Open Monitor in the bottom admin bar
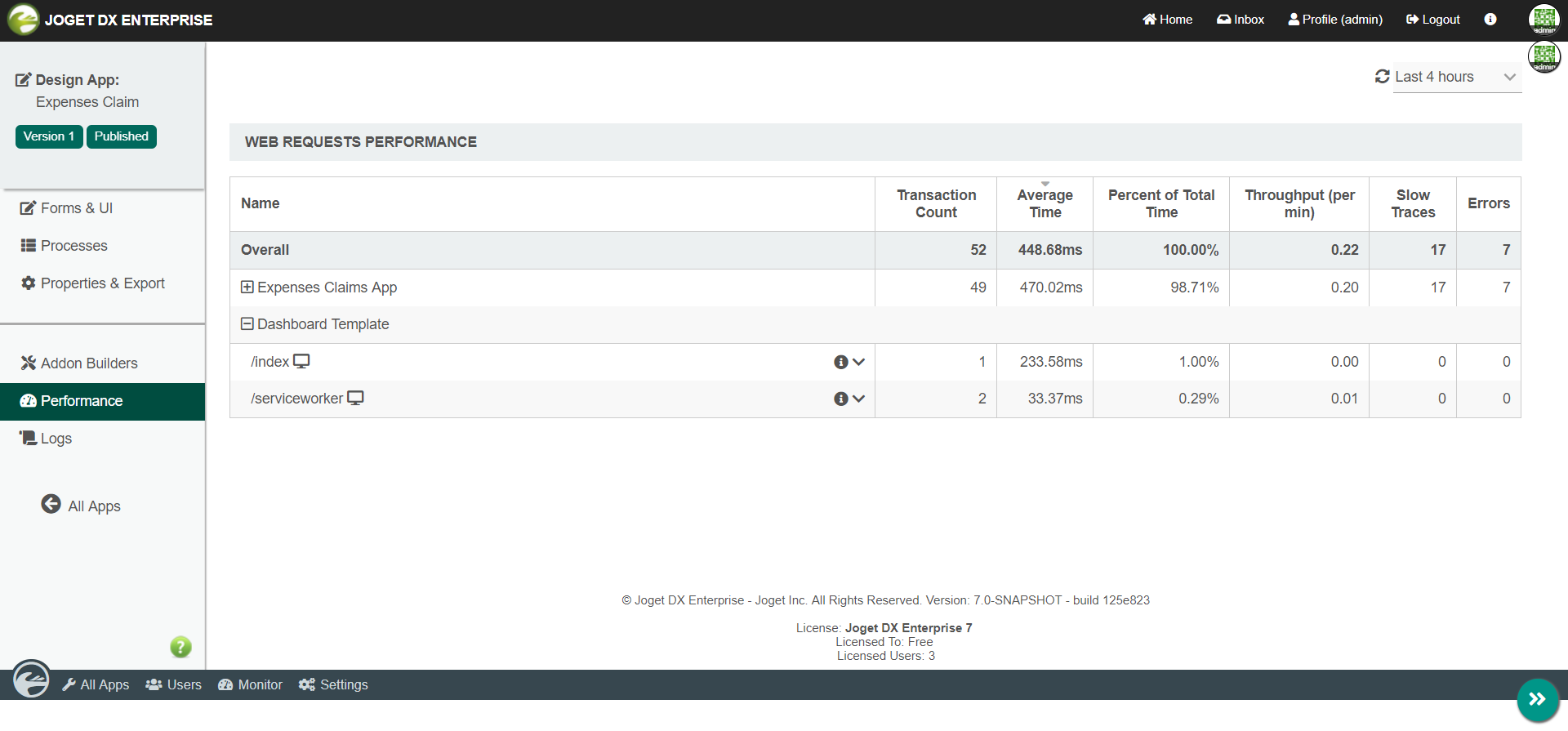 point(250,684)
